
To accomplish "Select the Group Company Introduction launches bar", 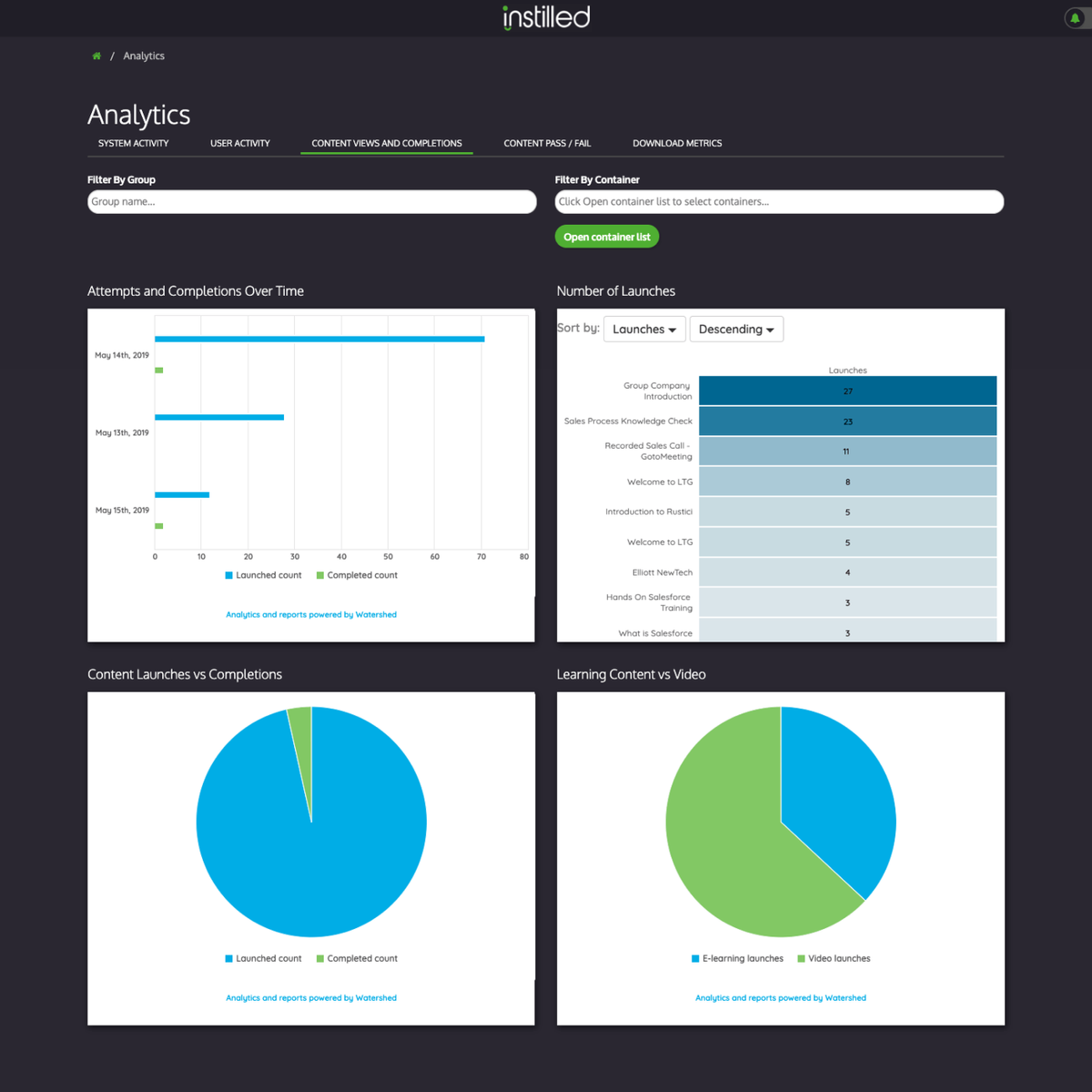I will click(847, 389).
